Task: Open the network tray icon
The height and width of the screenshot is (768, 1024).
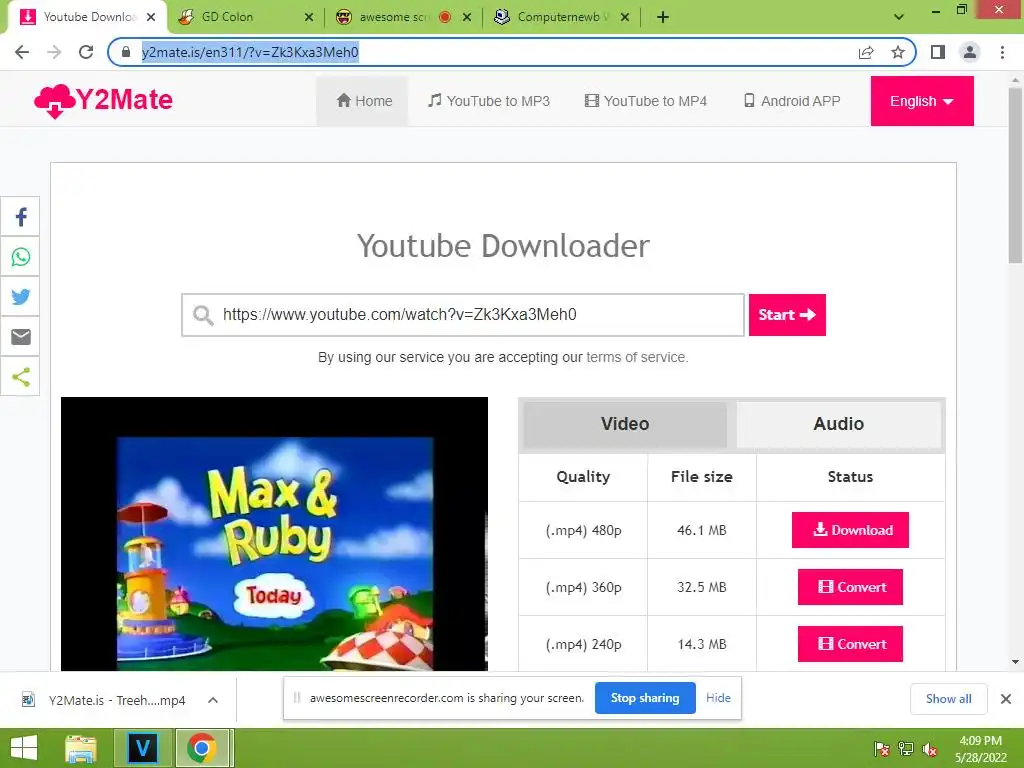Action: 906,749
